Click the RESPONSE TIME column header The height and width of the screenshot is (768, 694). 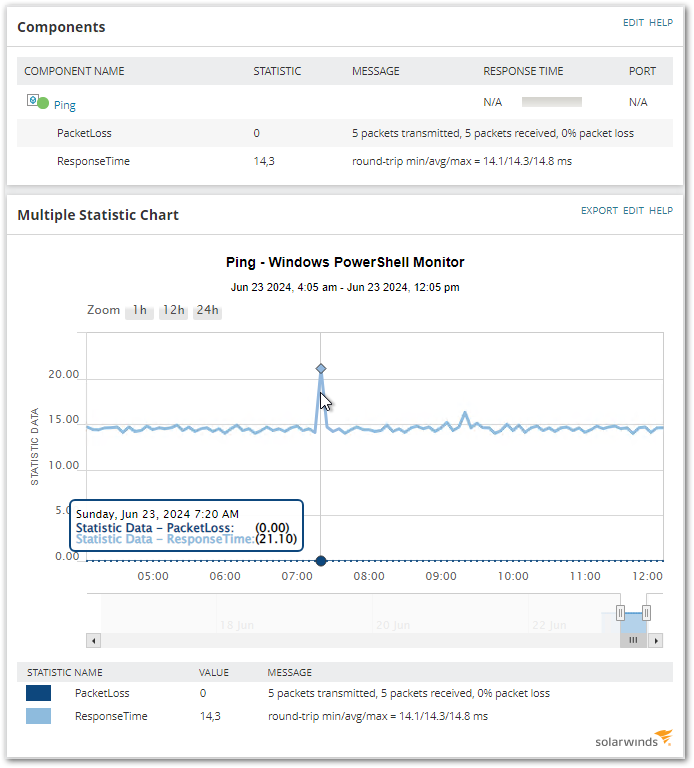click(523, 71)
